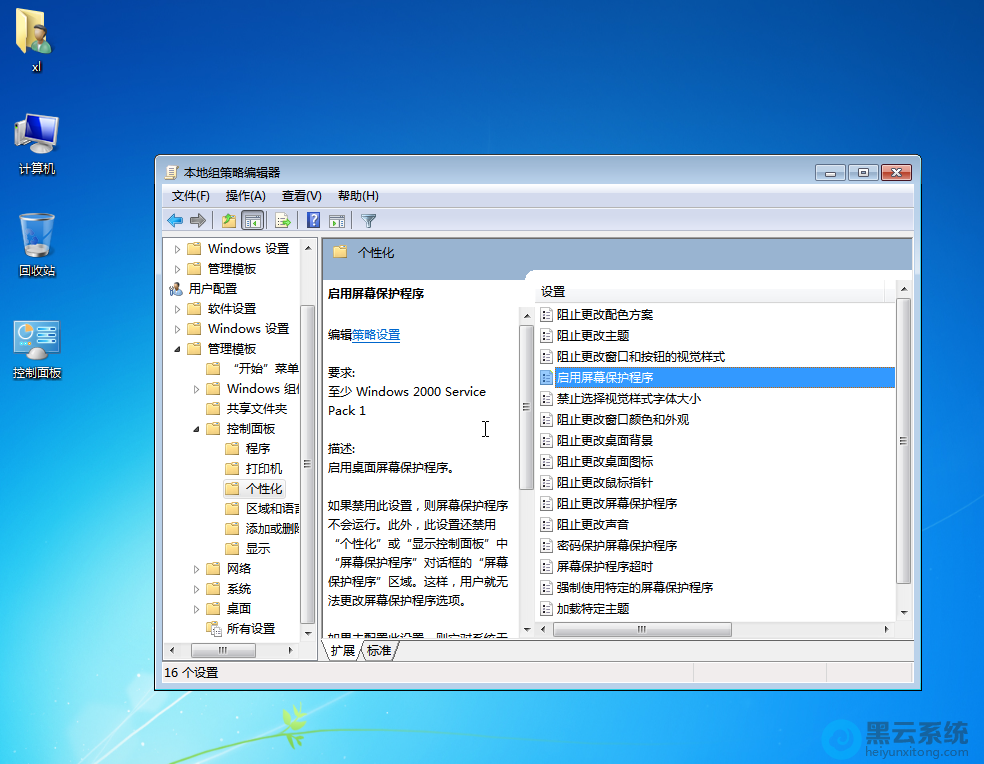Collapse the 控制面板 tree node
This screenshot has width=984, height=764.
[x=197, y=429]
